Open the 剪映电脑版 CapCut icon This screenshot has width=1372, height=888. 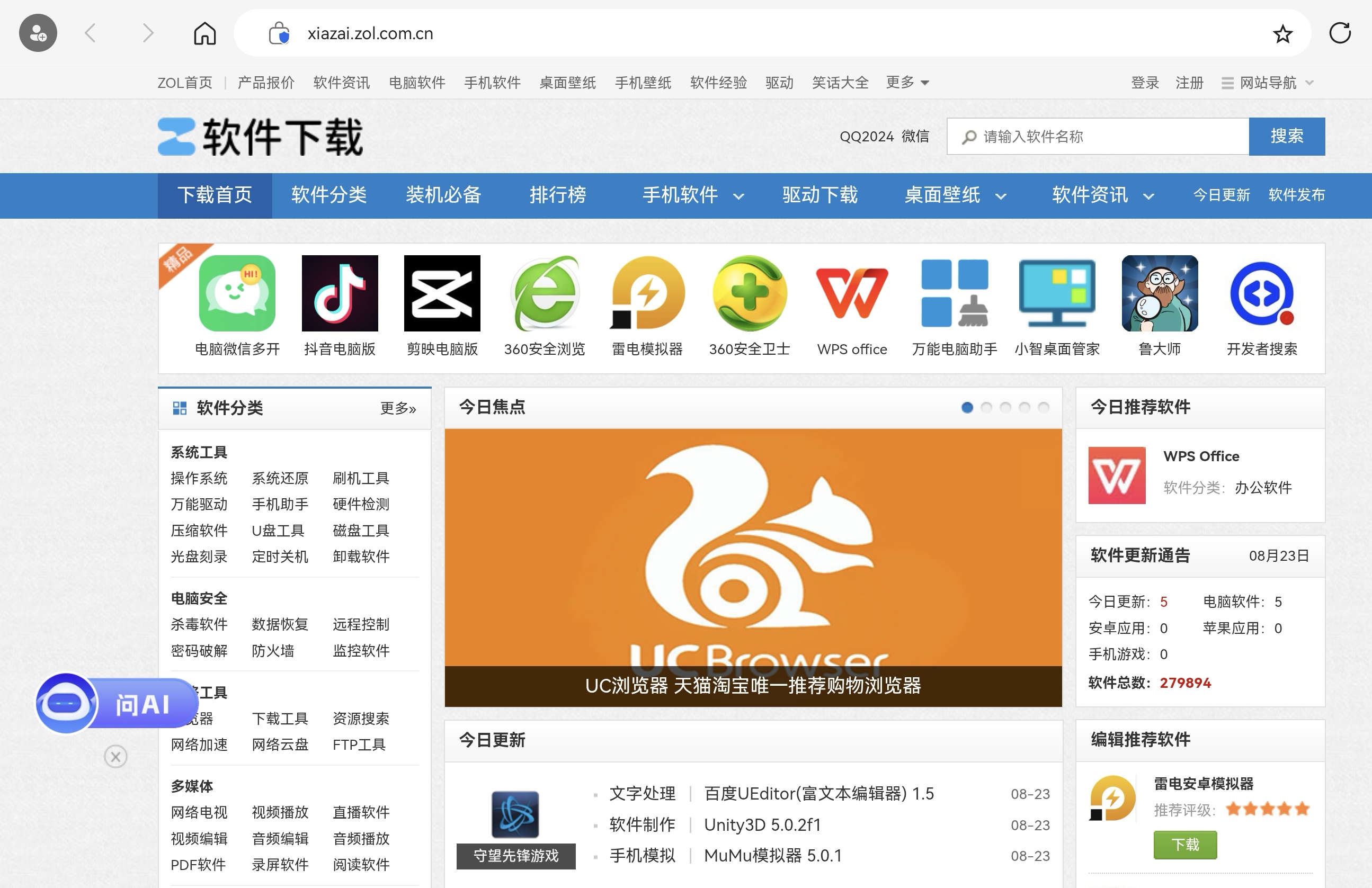click(x=442, y=294)
